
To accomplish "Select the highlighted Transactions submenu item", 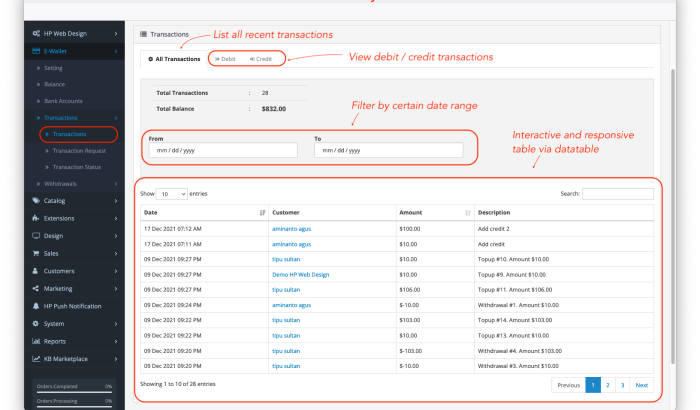I will tap(69, 134).
